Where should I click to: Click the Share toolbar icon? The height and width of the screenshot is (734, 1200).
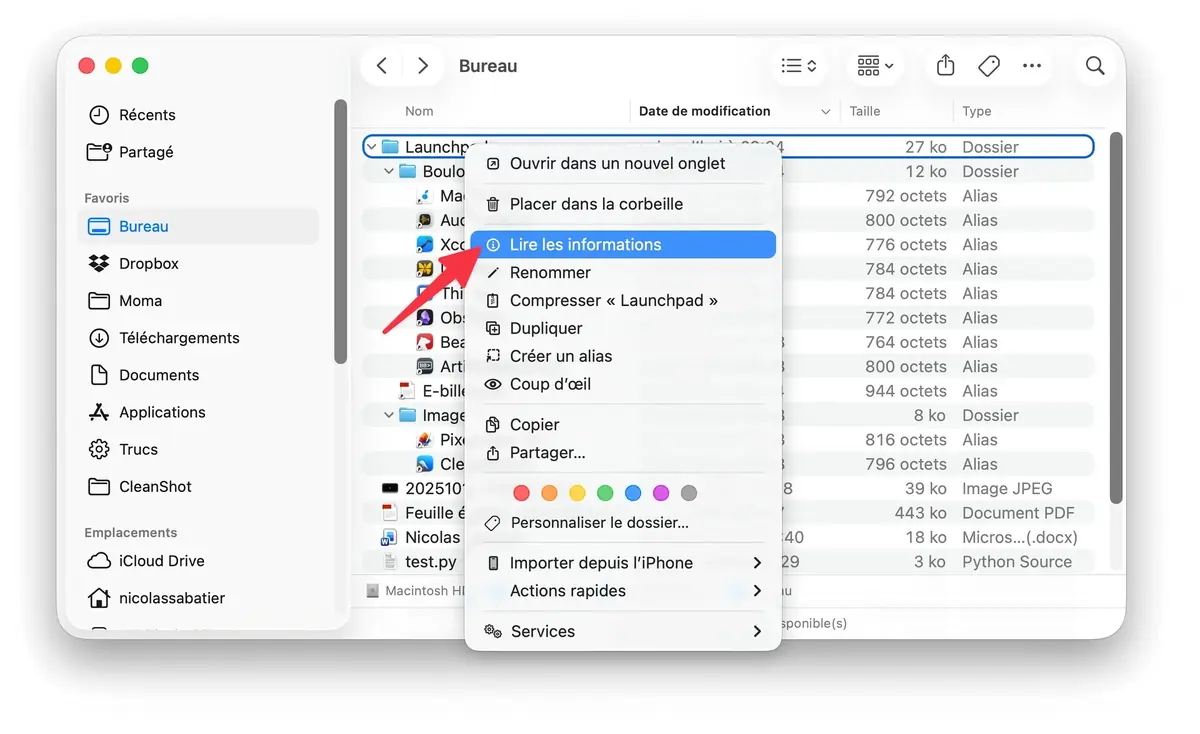pyautogui.click(x=945, y=66)
